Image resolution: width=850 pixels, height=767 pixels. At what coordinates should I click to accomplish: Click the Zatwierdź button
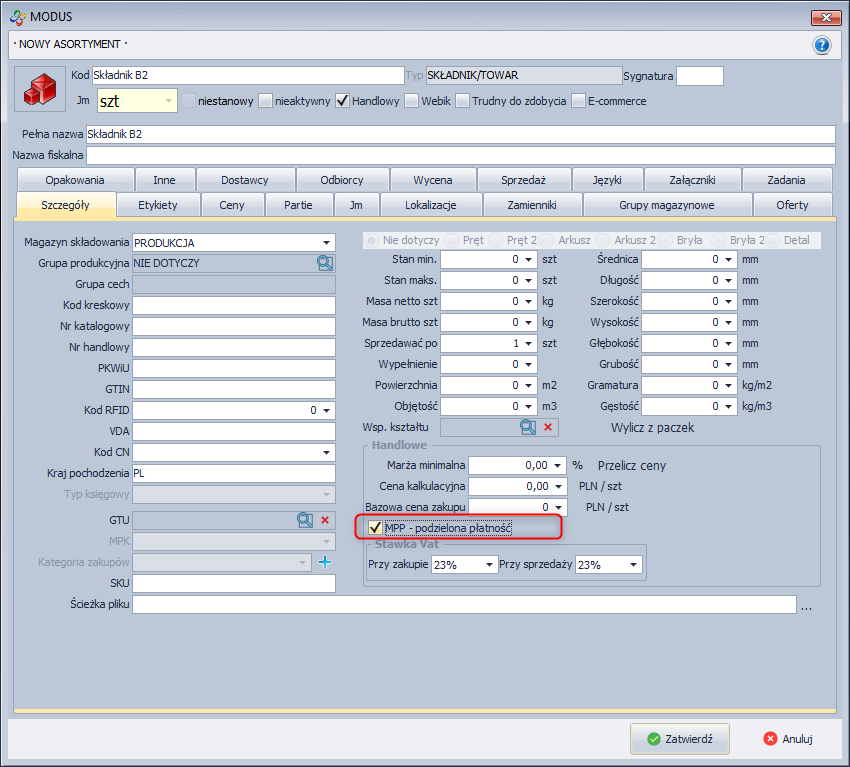tap(679, 739)
